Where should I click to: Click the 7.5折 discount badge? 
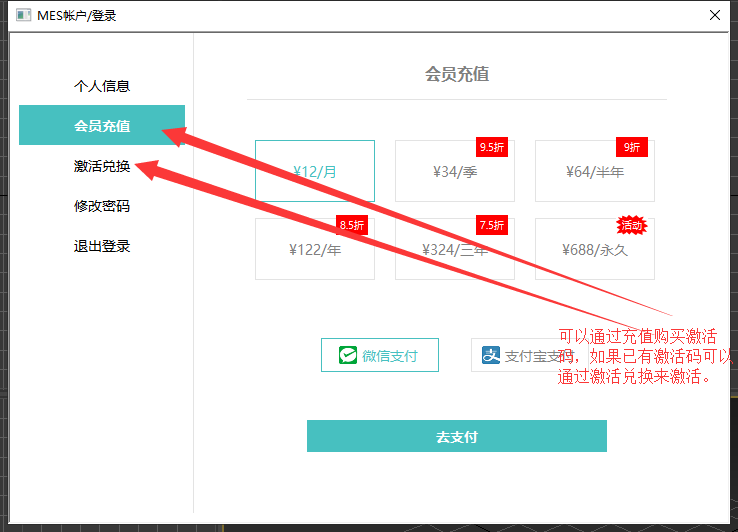click(492, 225)
